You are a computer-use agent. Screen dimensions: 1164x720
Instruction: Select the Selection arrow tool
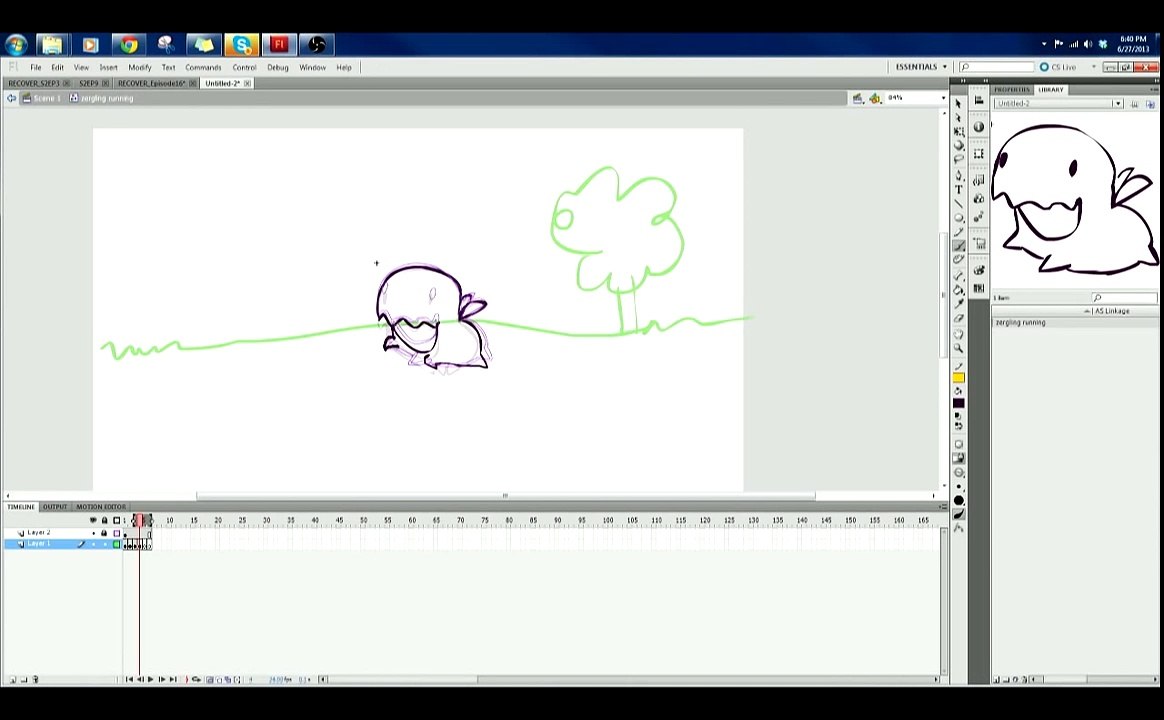(x=958, y=104)
